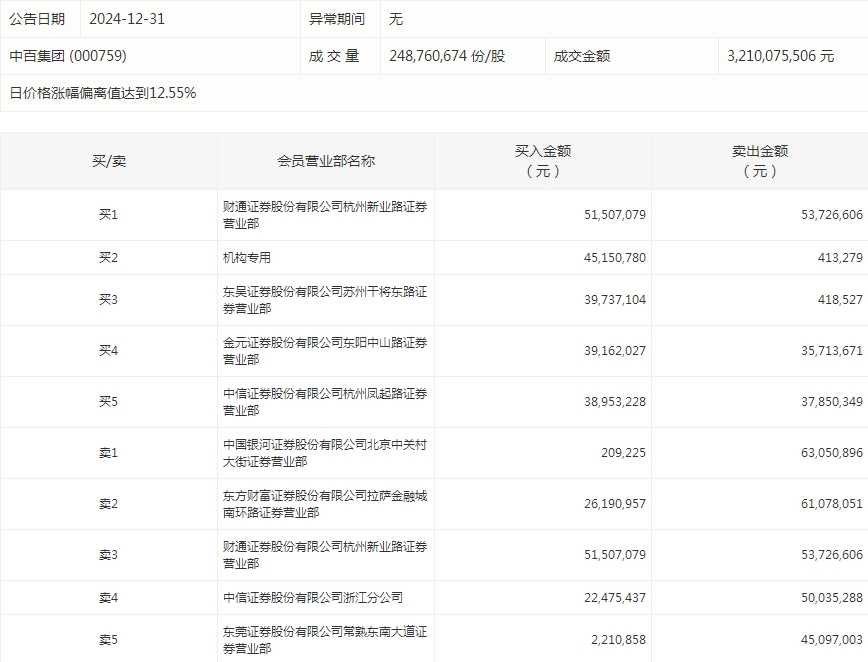Viewport: 868px width, 662px height.
Task: Click the 中百集团 (000759) stock name
Action: [68, 56]
